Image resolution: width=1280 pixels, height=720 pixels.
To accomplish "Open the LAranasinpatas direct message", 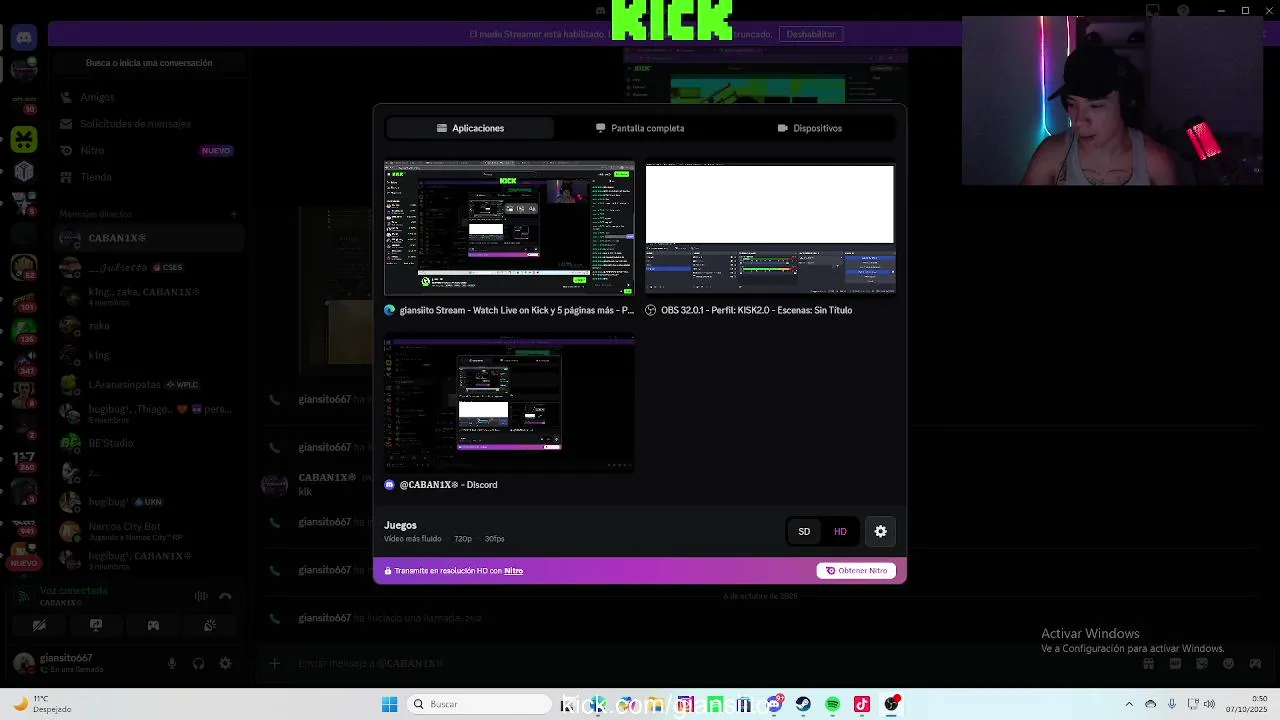I will tap(148, 384).
